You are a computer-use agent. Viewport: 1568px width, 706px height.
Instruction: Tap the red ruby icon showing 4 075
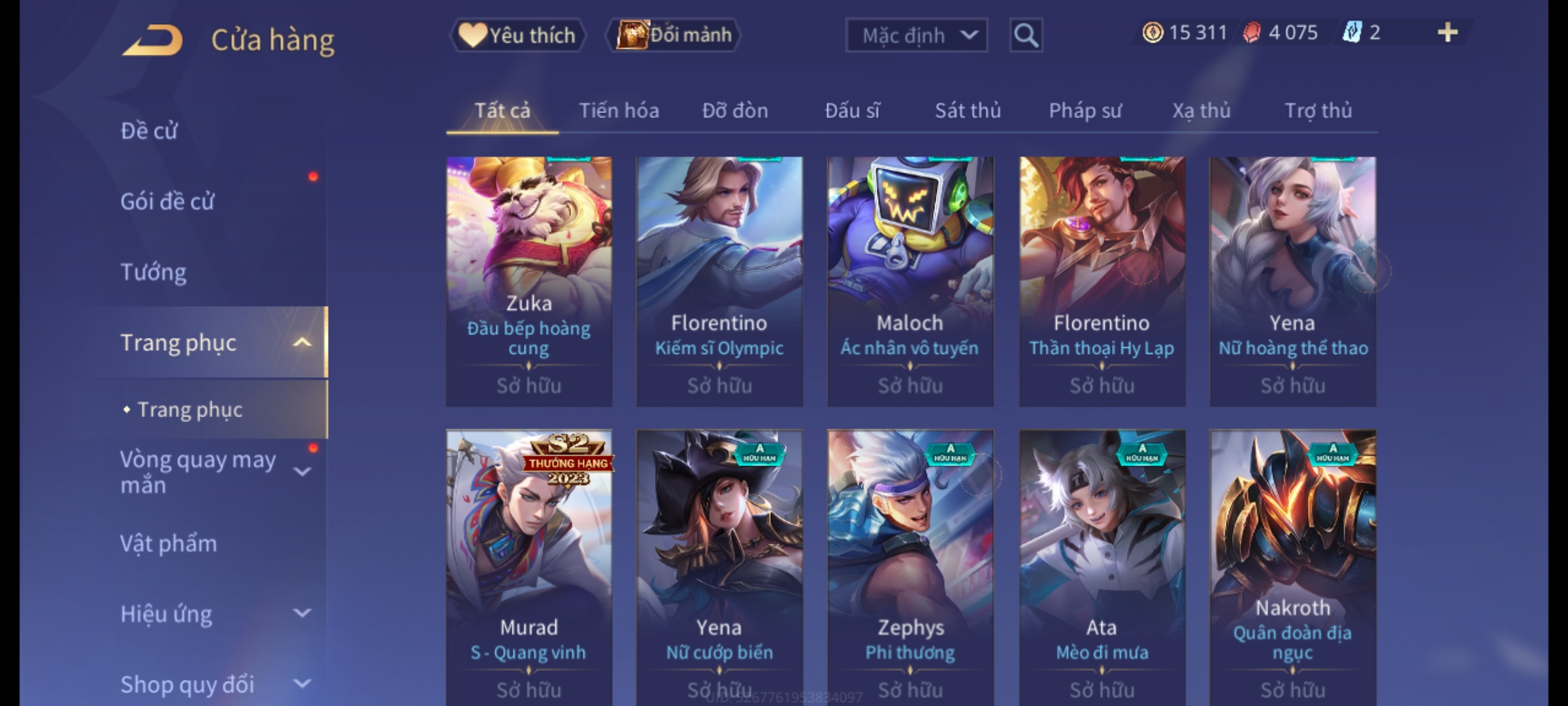click(x=1252, y=33)
